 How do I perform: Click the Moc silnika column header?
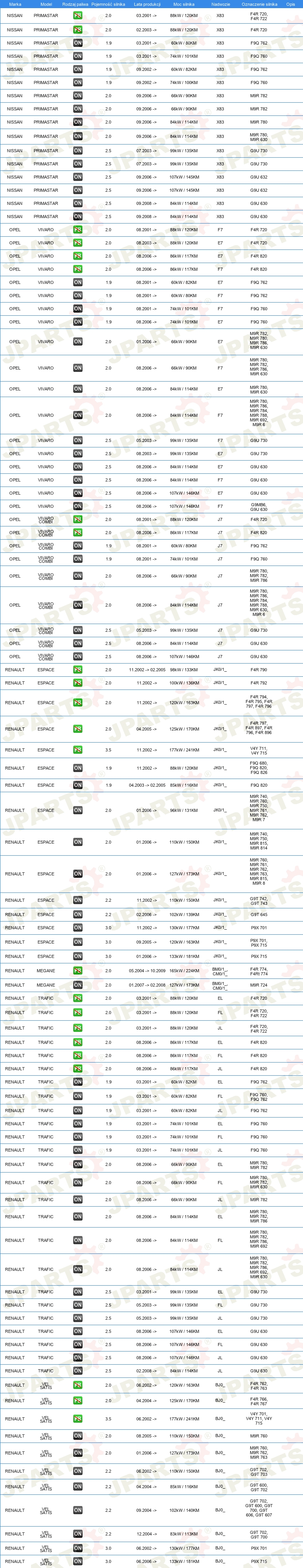[x=184, y=3]
